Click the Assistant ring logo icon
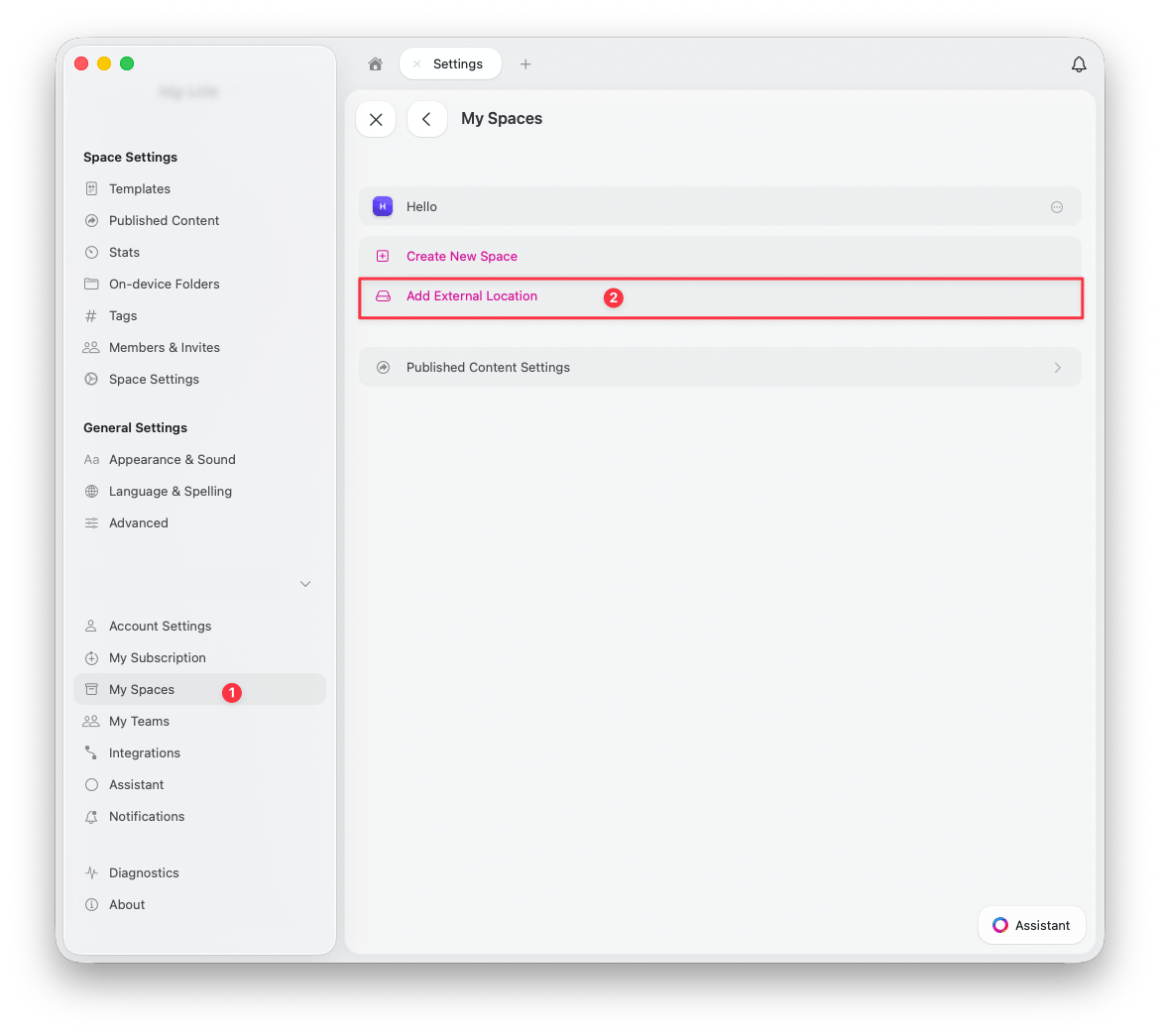 pos(1000,925)
